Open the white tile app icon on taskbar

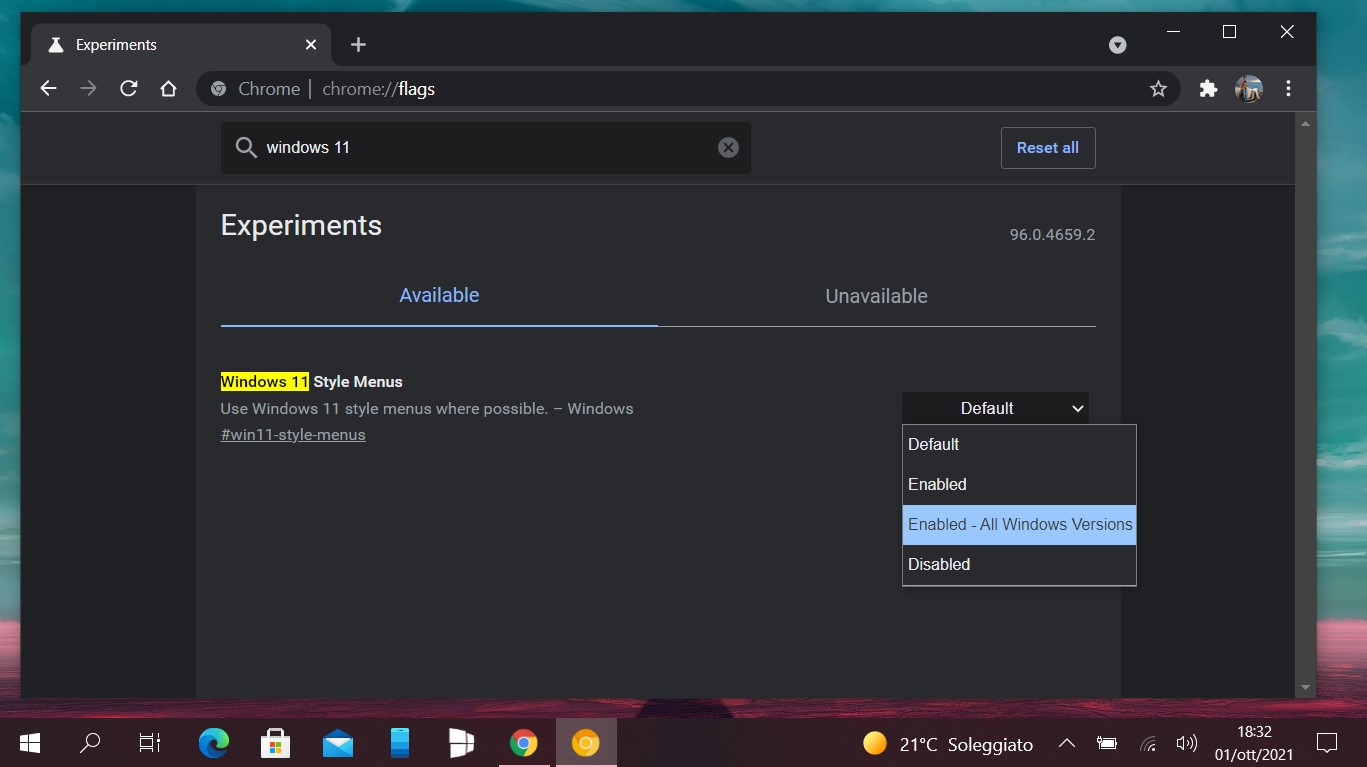(x=461, y=743)
